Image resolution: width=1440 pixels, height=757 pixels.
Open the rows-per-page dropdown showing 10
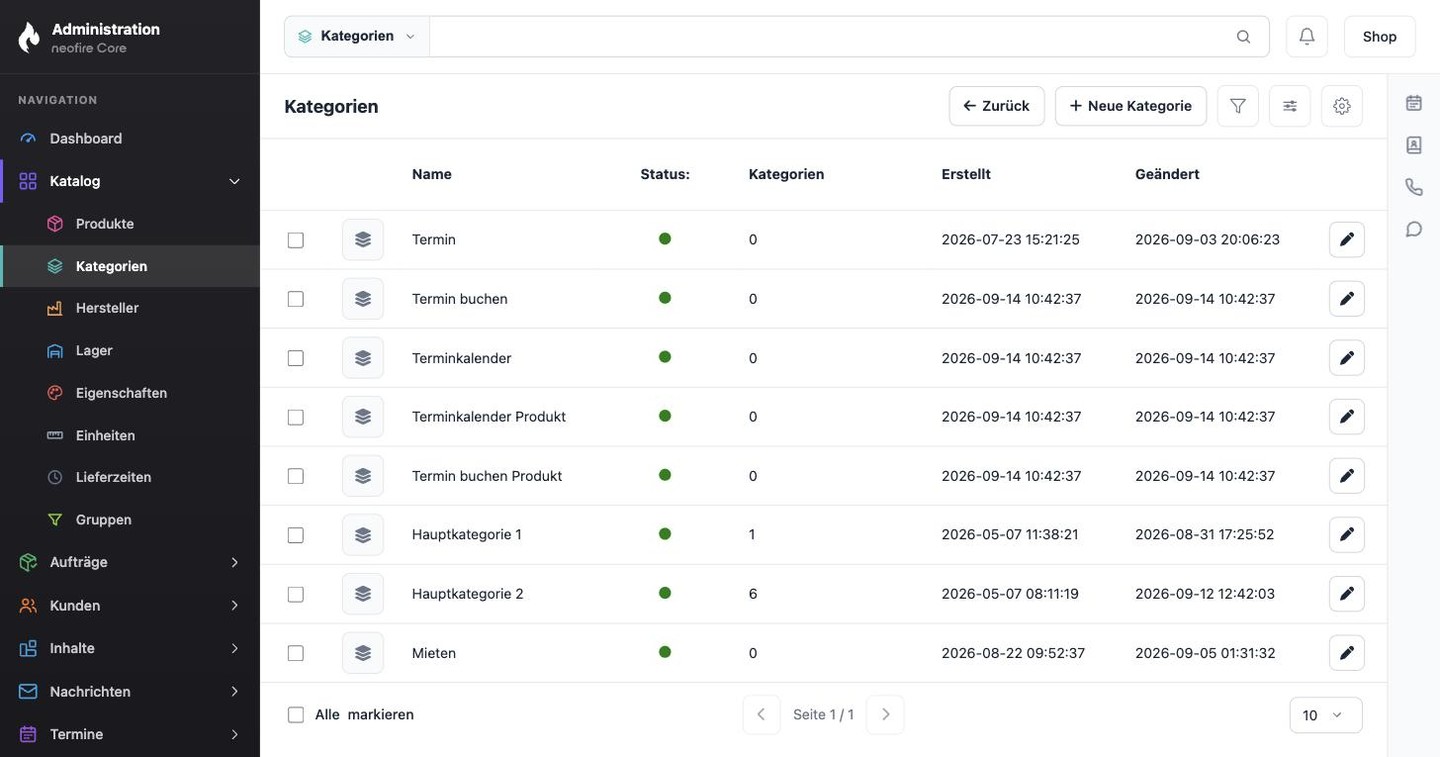[1326, 715]
